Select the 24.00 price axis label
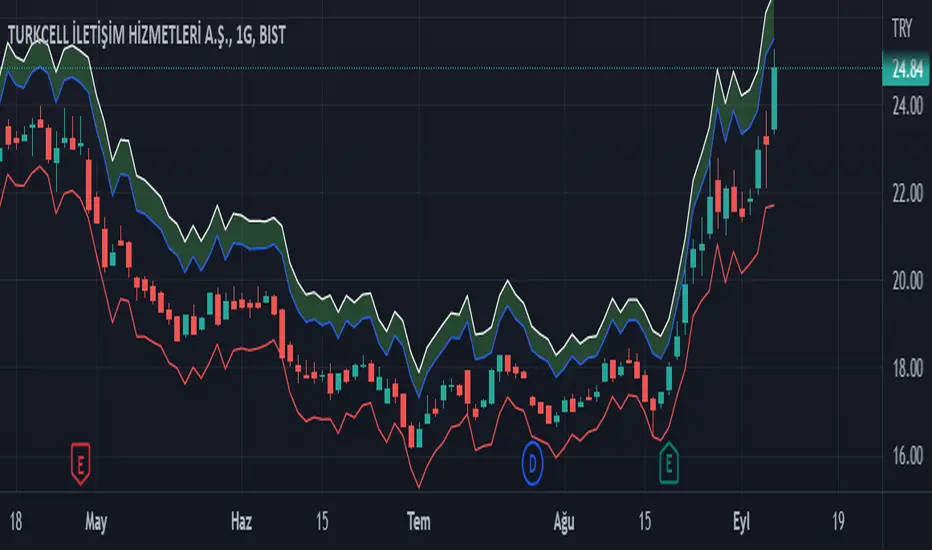The image size is (932, 550). pyautogui.click(x=907, y=106)
